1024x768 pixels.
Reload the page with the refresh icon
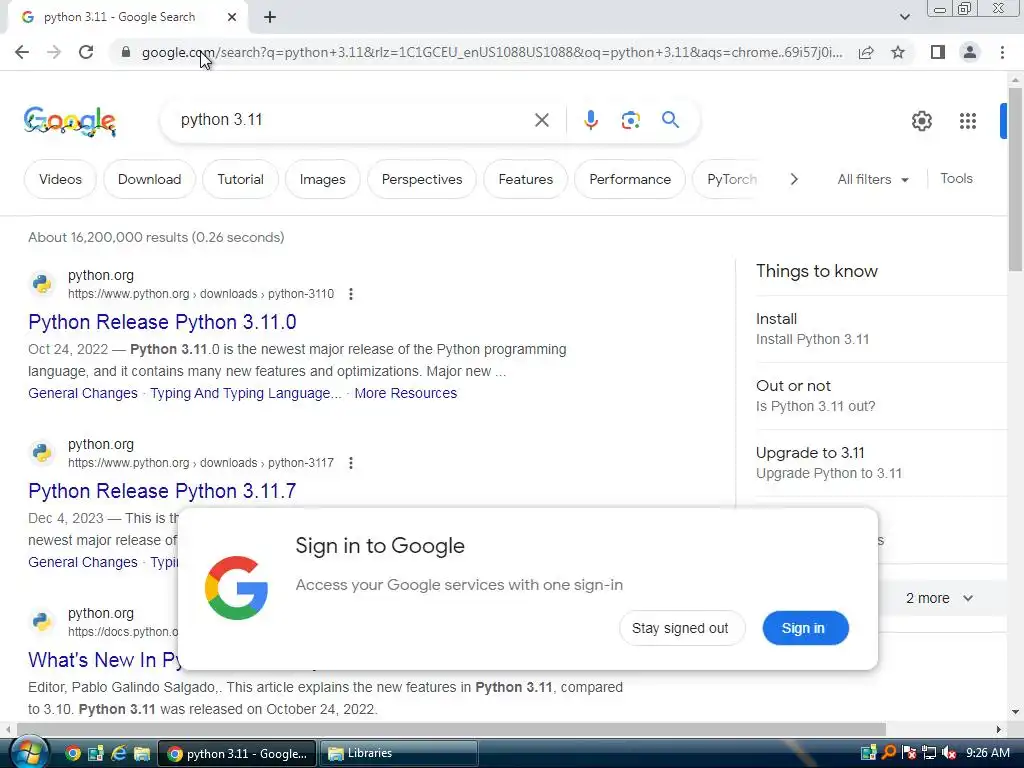pos(86,52)
